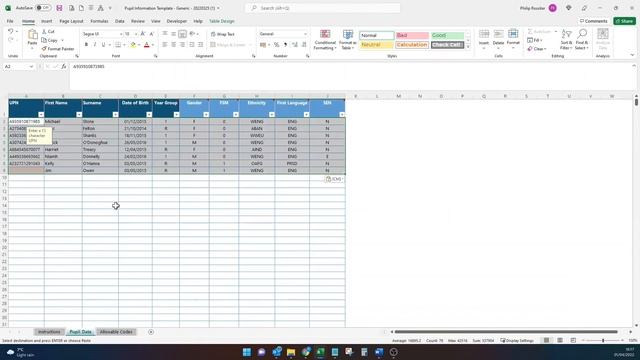Toggle Underline formatting

[x=103, y=44]
